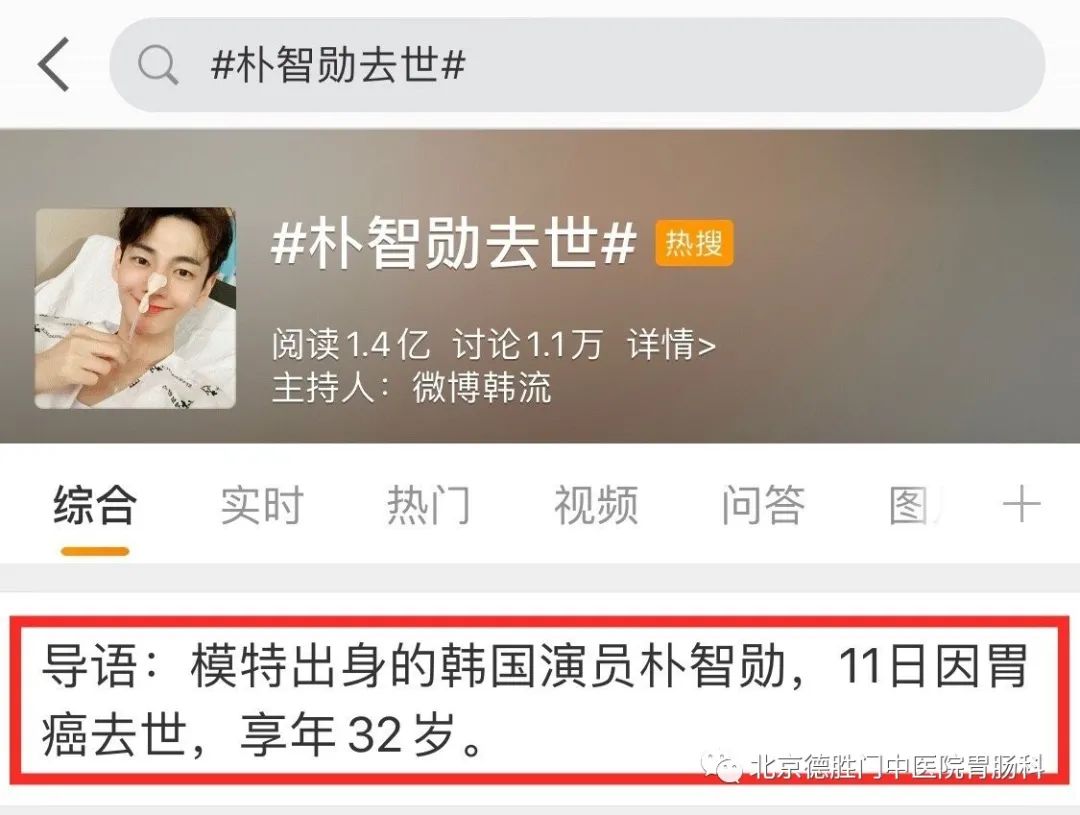
Task: Click the search field with #朴智勋去世#
Action: click(577, 65)
